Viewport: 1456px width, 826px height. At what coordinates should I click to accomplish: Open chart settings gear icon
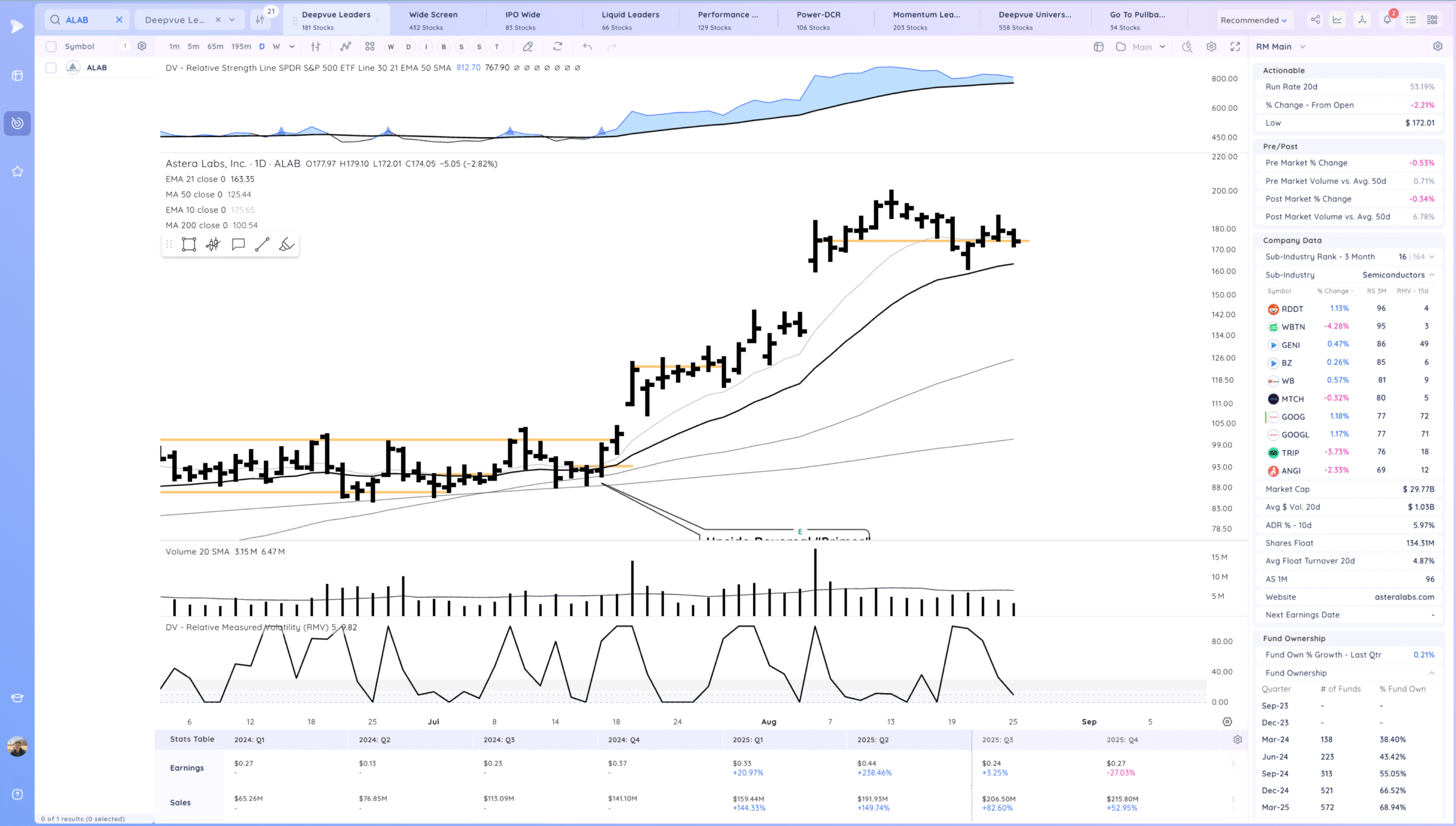(1211, 47)
